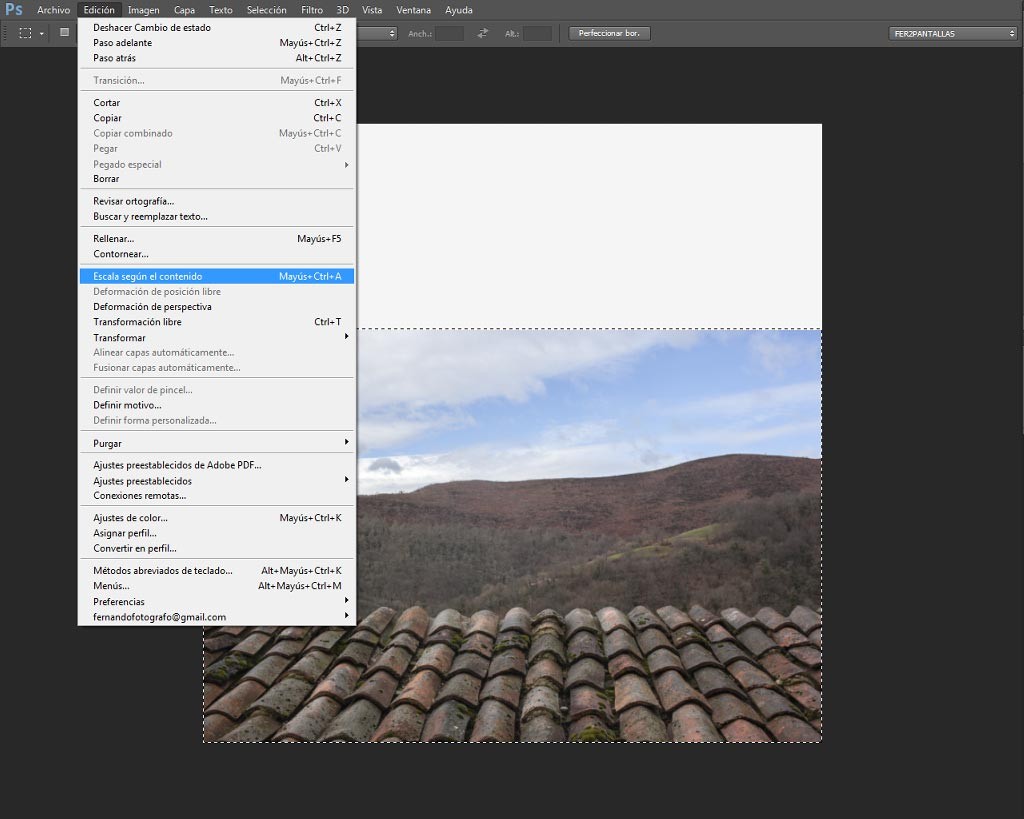Open the 3D menu
Screen dimensions: 1024x819
(x=342, y=10)
